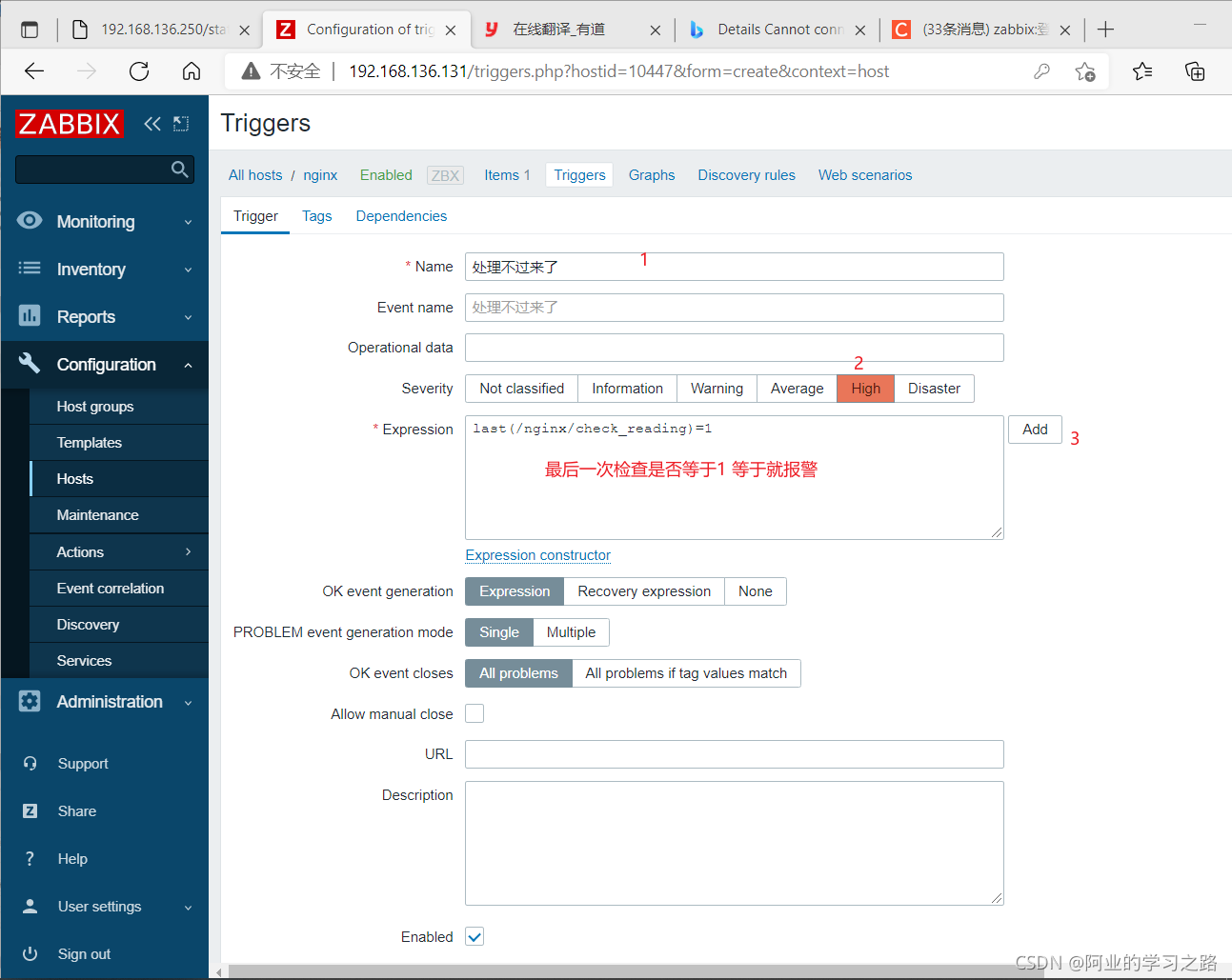Image resolution: width=1232 pixels, height=980 pixels.
Task: Click the Inventory list icon
Action: 30,269
